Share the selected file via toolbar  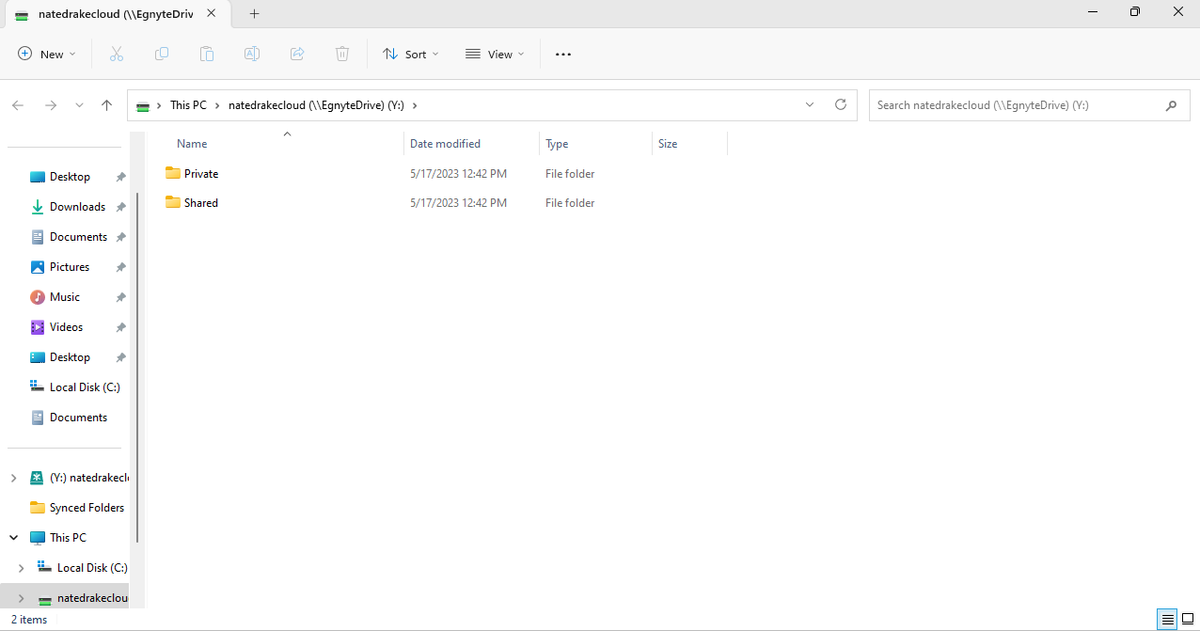(296, 54)
